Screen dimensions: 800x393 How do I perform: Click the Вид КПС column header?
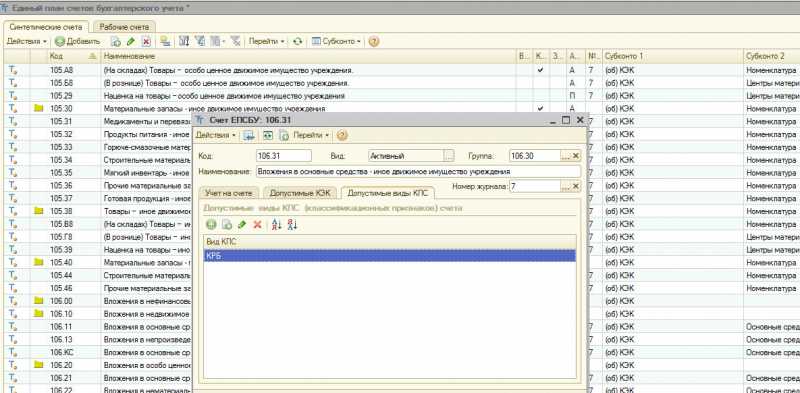coord(390,241)
